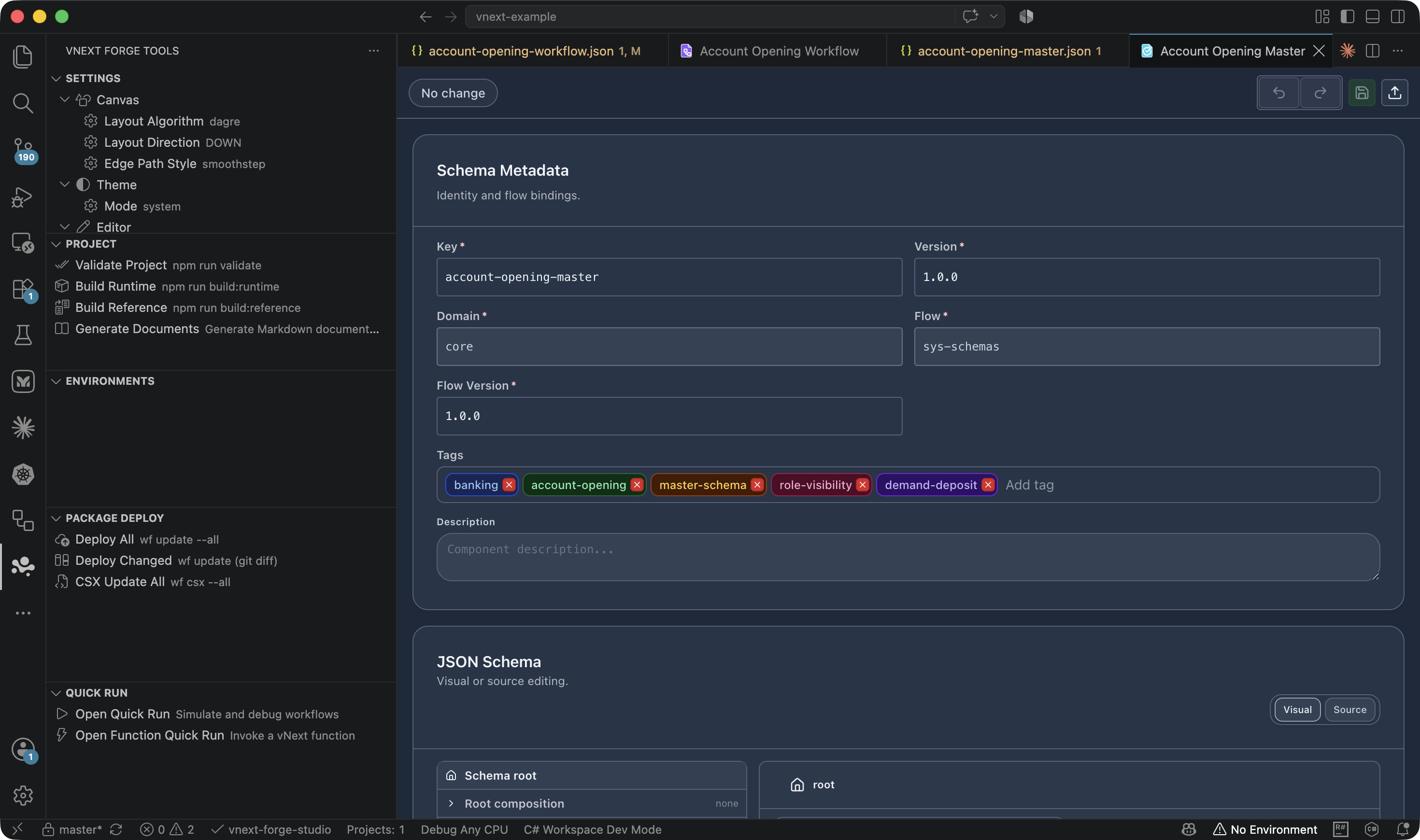Collapse the Canvas tree node
1420x840 pixels.
point(65,99)
